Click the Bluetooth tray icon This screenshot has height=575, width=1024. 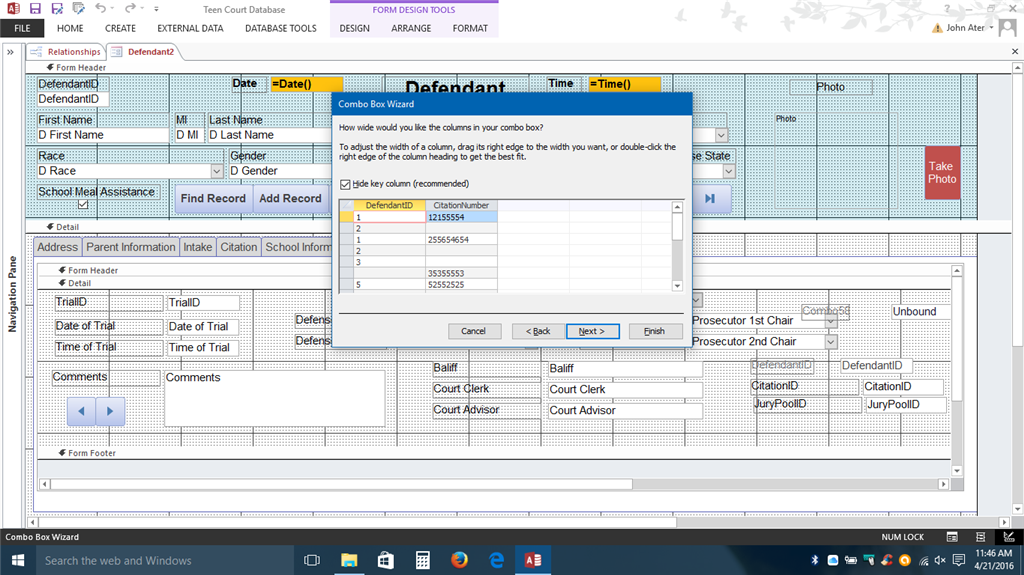click(x=814, y=560)
